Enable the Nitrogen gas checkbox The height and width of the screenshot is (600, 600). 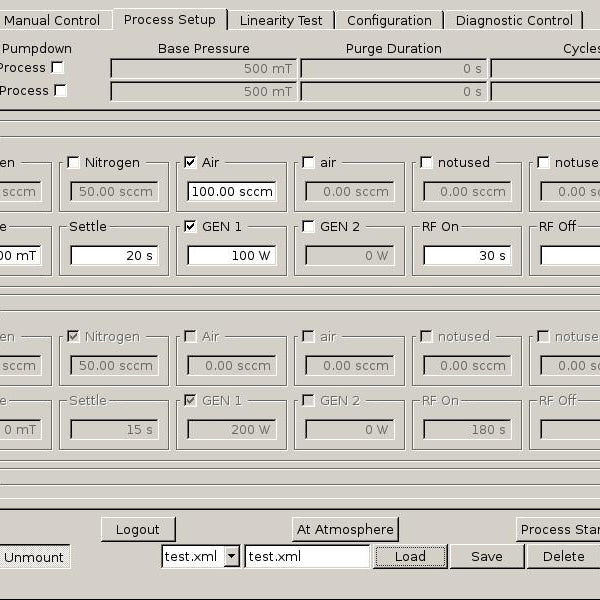coord(73,163)
